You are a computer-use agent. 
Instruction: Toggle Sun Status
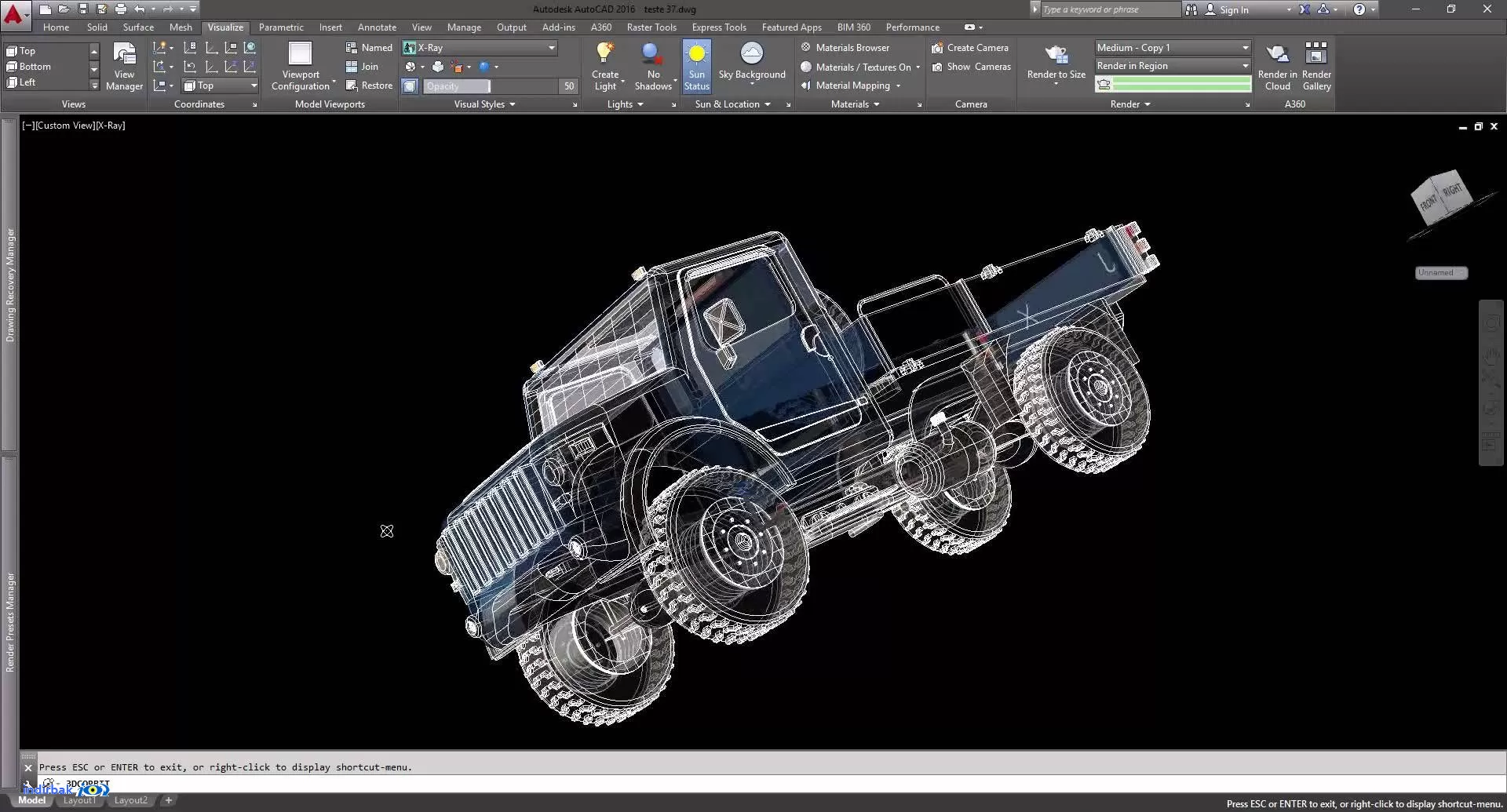pyautogui.click(x=696, y=67)
